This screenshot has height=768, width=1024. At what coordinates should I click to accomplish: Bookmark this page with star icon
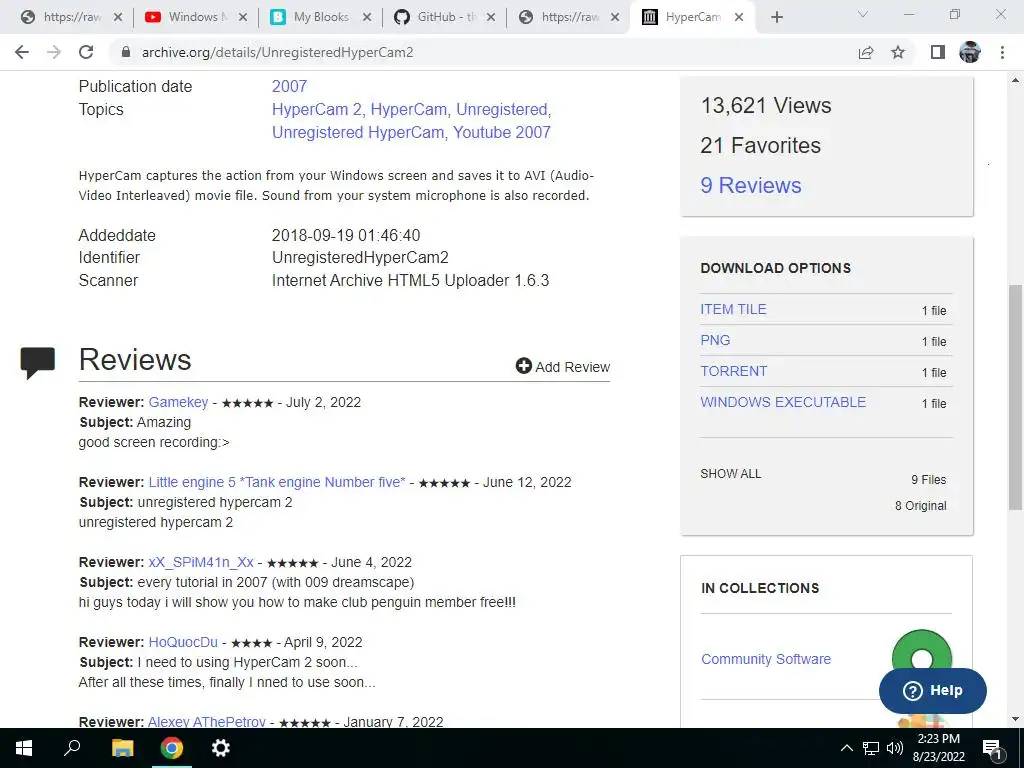click(898, 52)
